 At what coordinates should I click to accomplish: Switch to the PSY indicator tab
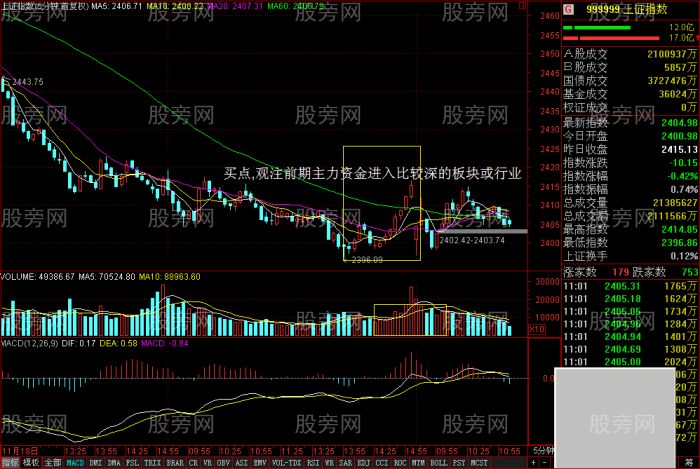point(458,463)
